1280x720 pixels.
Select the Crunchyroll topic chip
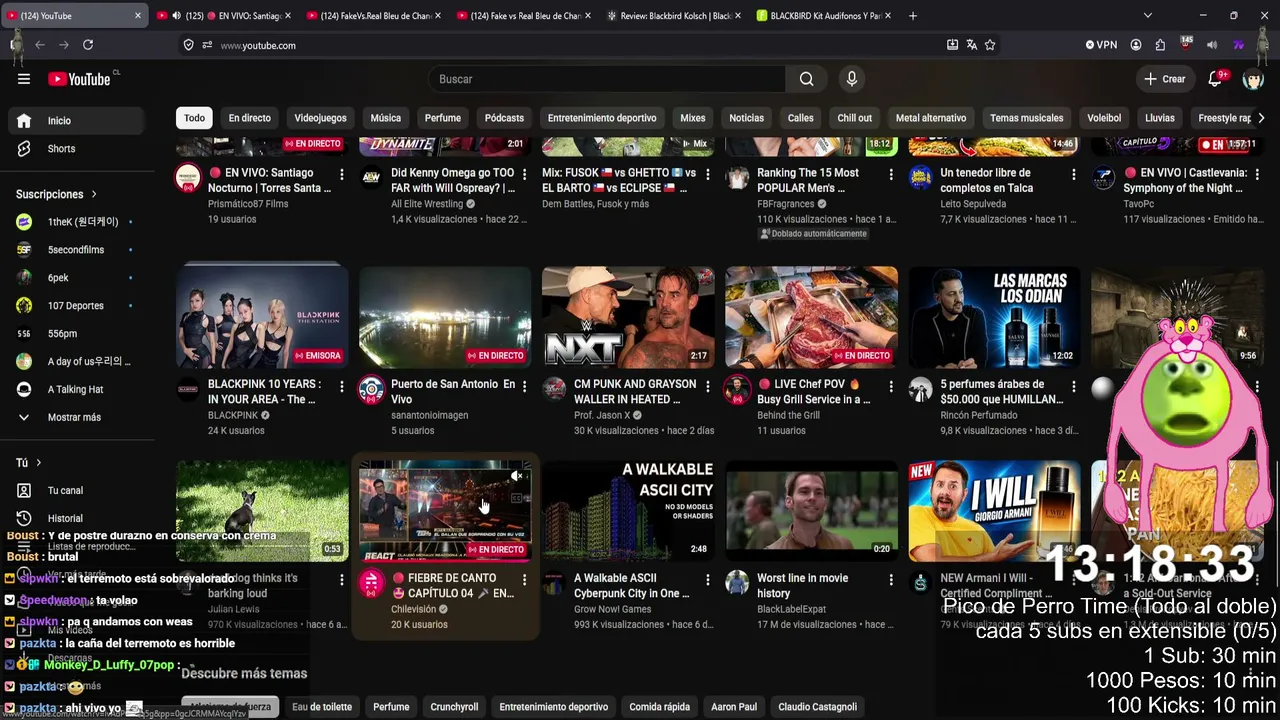tap(454, 707)
